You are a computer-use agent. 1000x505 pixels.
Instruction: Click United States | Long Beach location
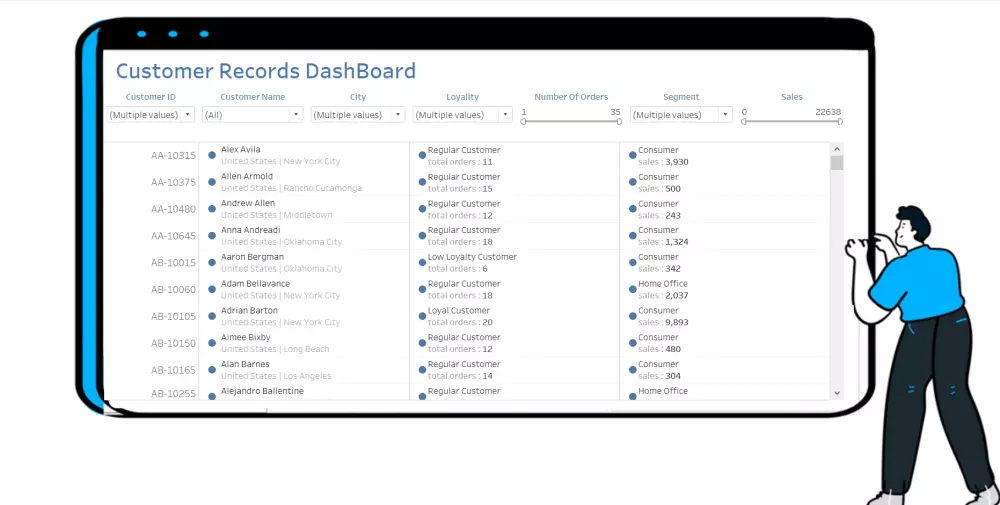coord(276,349)
